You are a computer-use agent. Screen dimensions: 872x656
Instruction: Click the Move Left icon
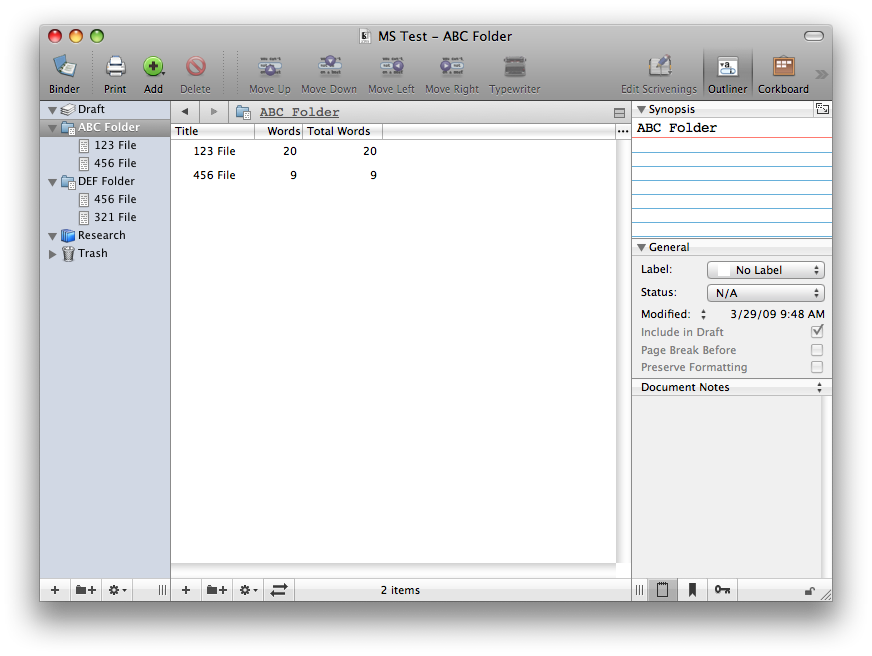coord(392,66)
